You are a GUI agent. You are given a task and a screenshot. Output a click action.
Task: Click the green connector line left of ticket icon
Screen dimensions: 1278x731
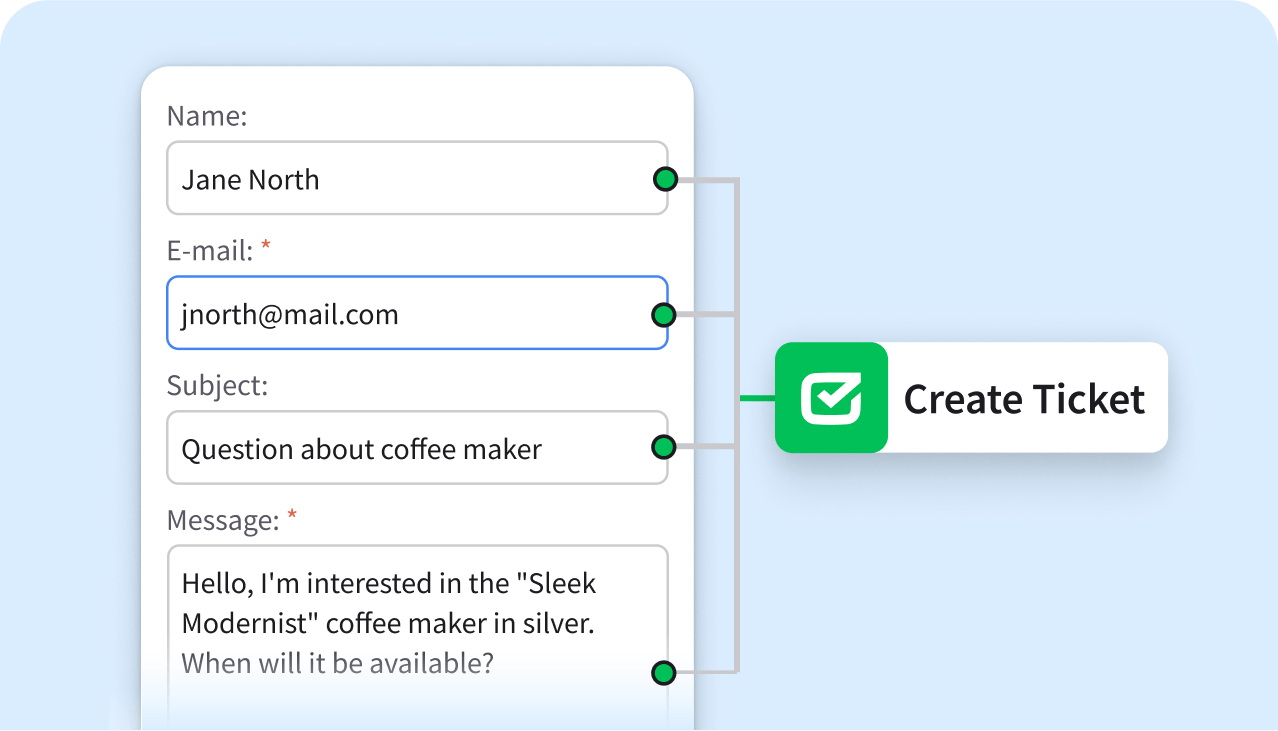(757, 398)
